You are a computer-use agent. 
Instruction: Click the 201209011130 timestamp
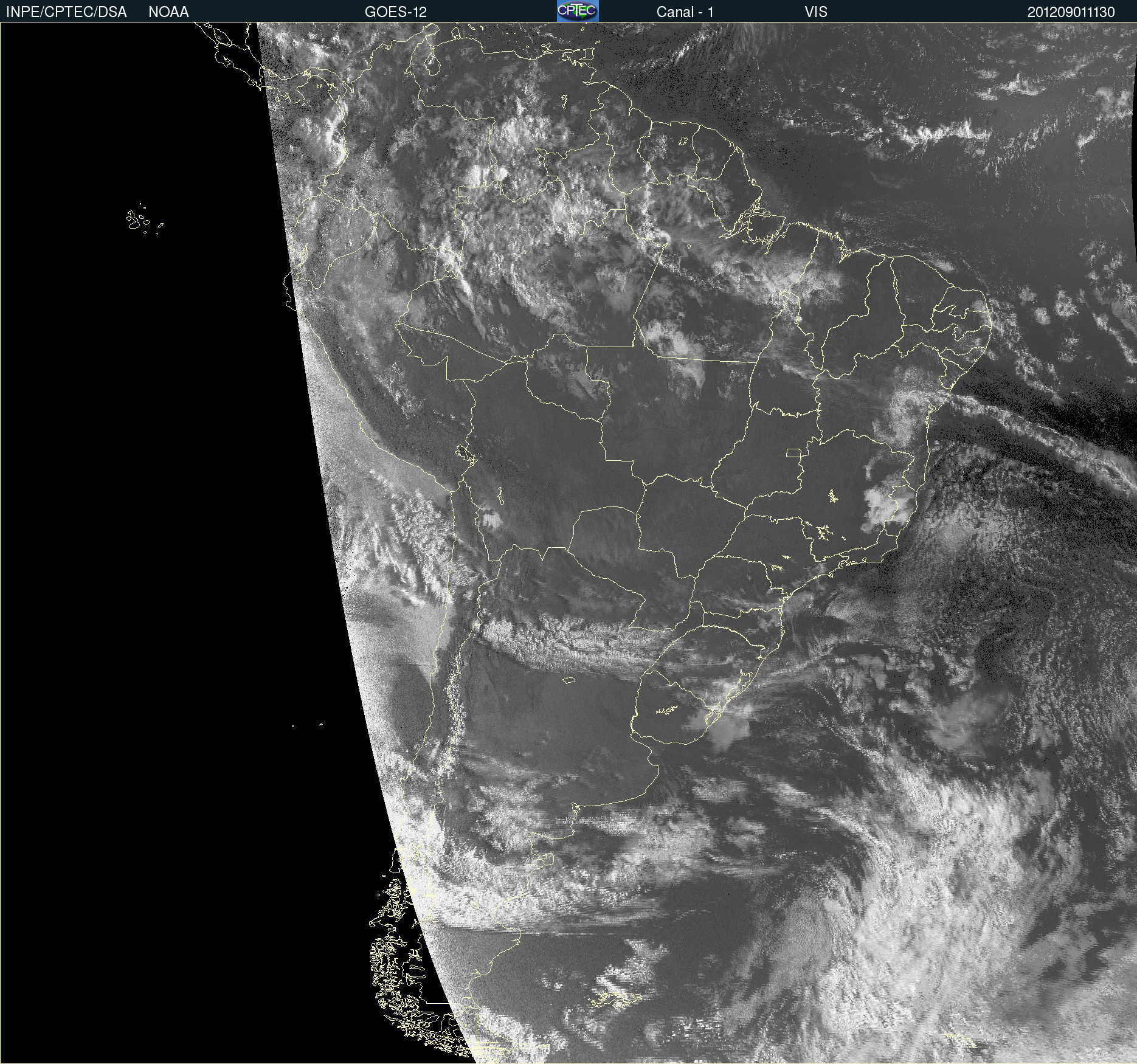1071,12
